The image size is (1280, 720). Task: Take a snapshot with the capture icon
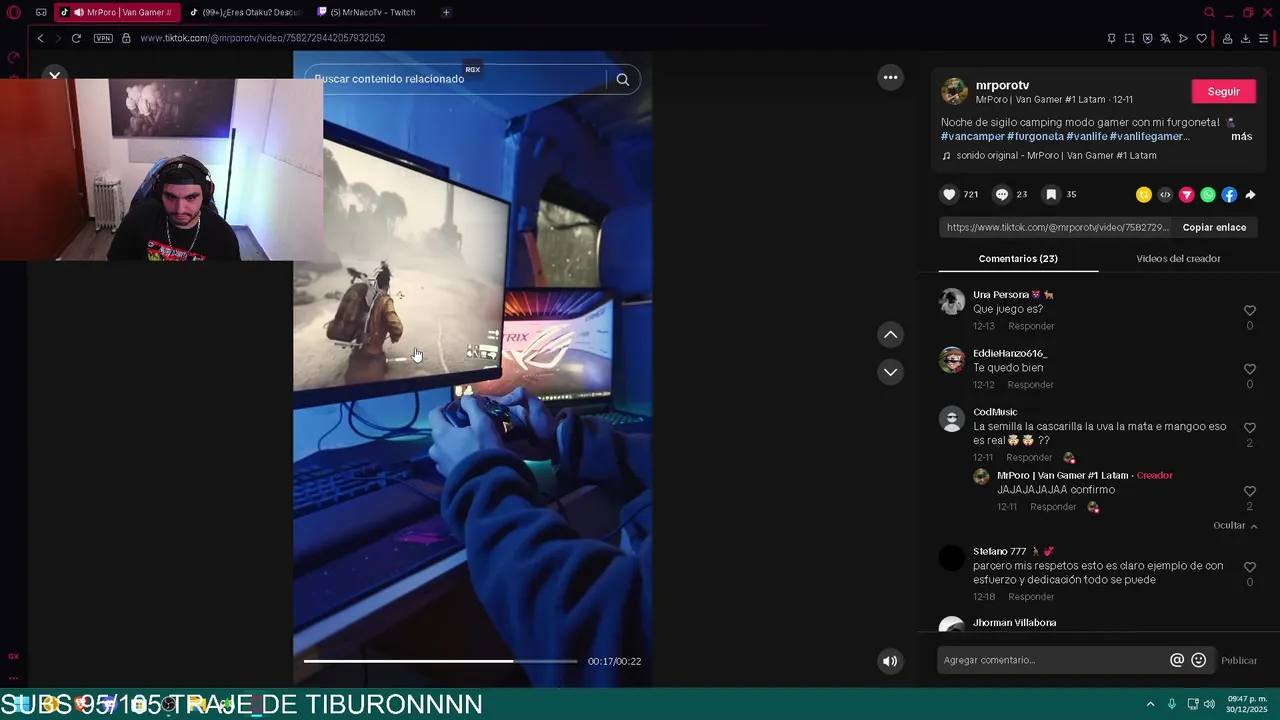[x=1129, y=38]
